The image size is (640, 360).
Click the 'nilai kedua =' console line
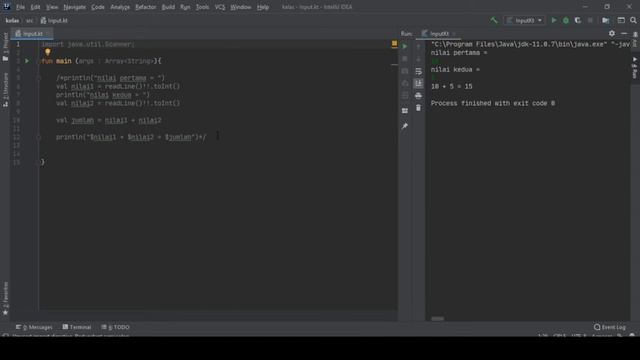click(x=455, y=69)
